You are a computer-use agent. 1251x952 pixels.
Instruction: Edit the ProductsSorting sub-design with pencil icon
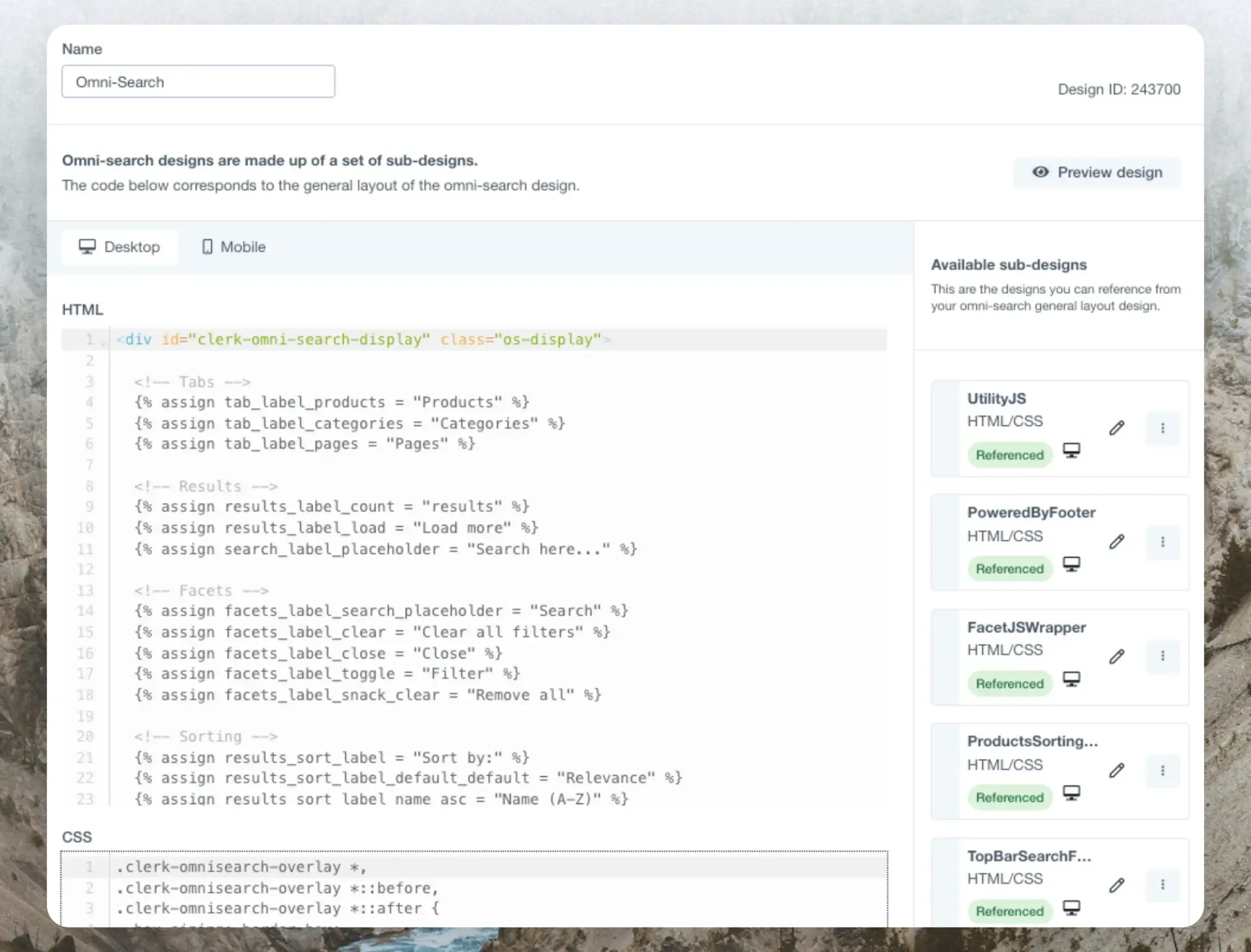coord(1116,771)
